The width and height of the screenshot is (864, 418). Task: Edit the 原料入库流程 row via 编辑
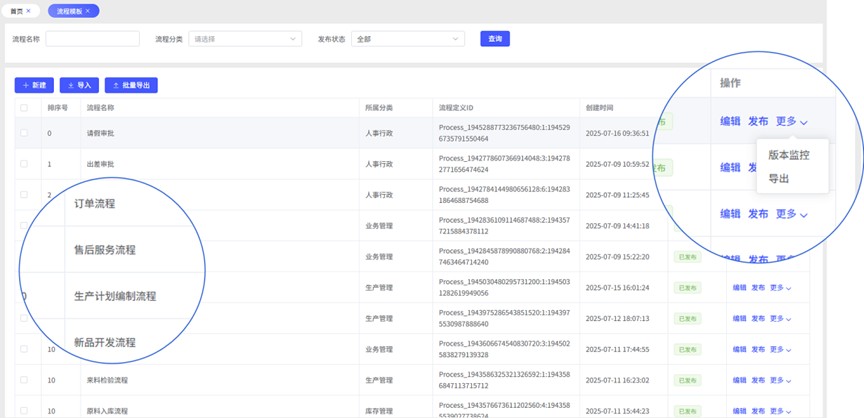(x=739, y=411)
